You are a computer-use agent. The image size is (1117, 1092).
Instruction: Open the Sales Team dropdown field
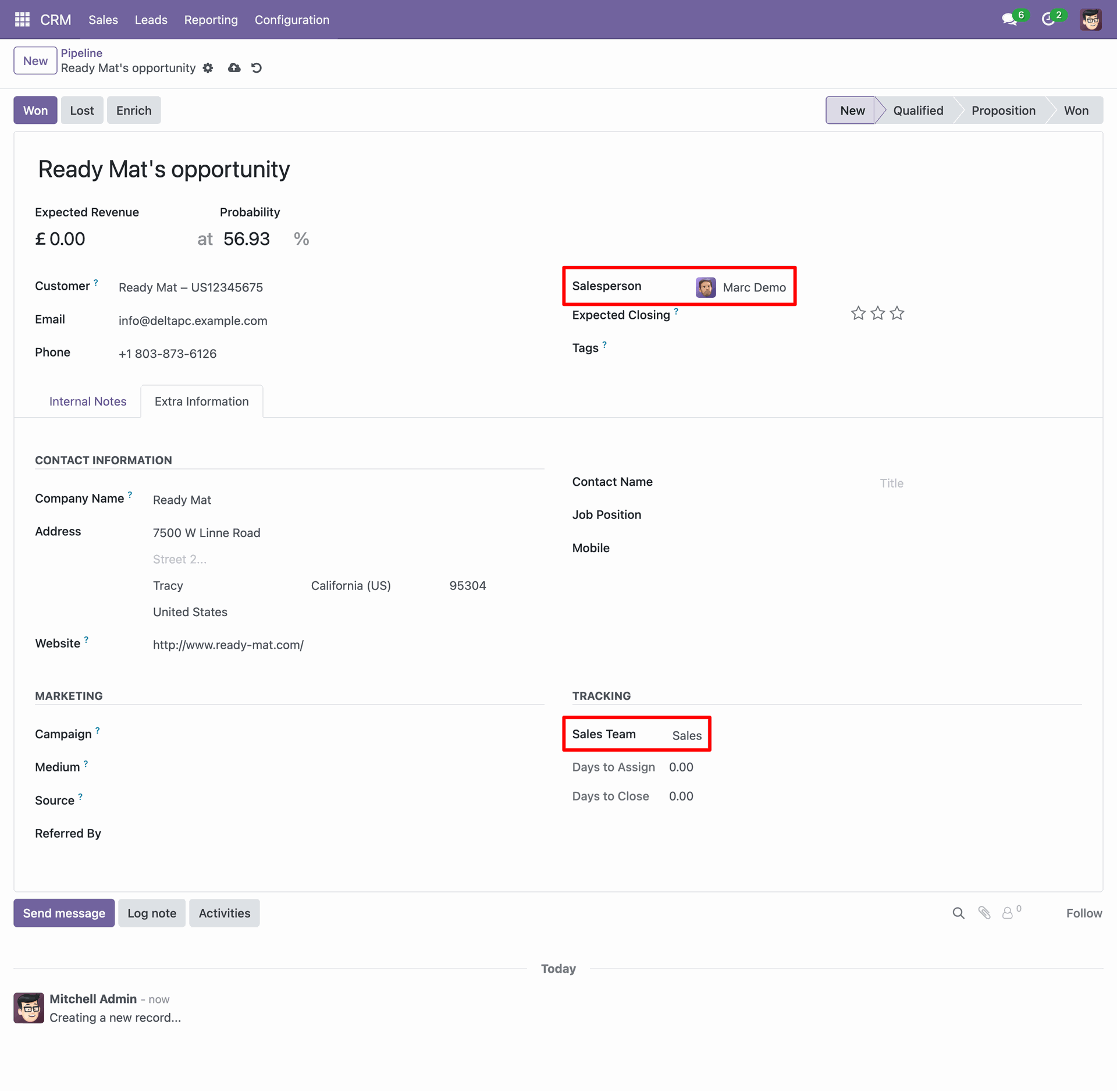[687, 735]
